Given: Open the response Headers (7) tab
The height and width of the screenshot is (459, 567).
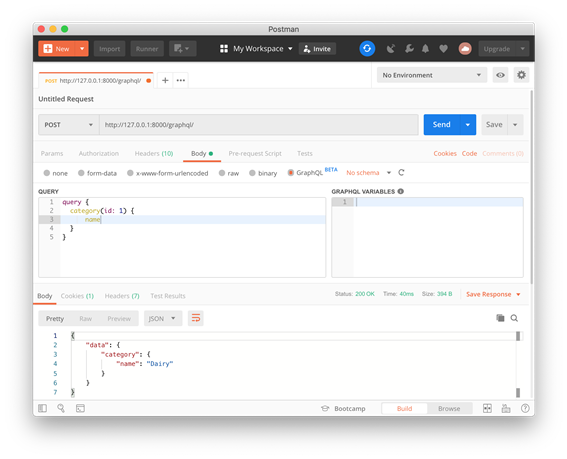Looking at the screenshot, I should tap(122, 296).
